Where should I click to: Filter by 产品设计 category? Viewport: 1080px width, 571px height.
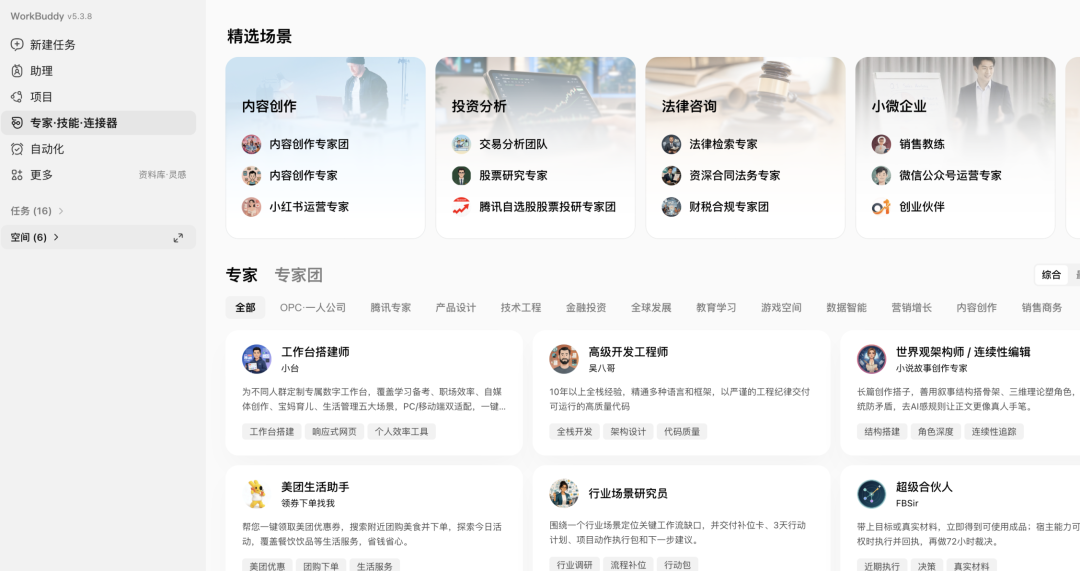click(x=455, y=308)
